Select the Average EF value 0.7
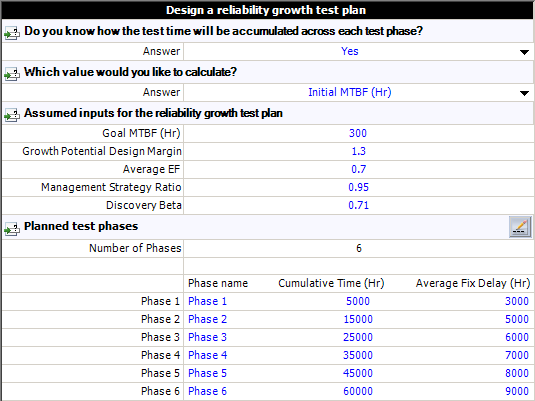Viewport: 535px width, 401px height. tap(358, 169)
